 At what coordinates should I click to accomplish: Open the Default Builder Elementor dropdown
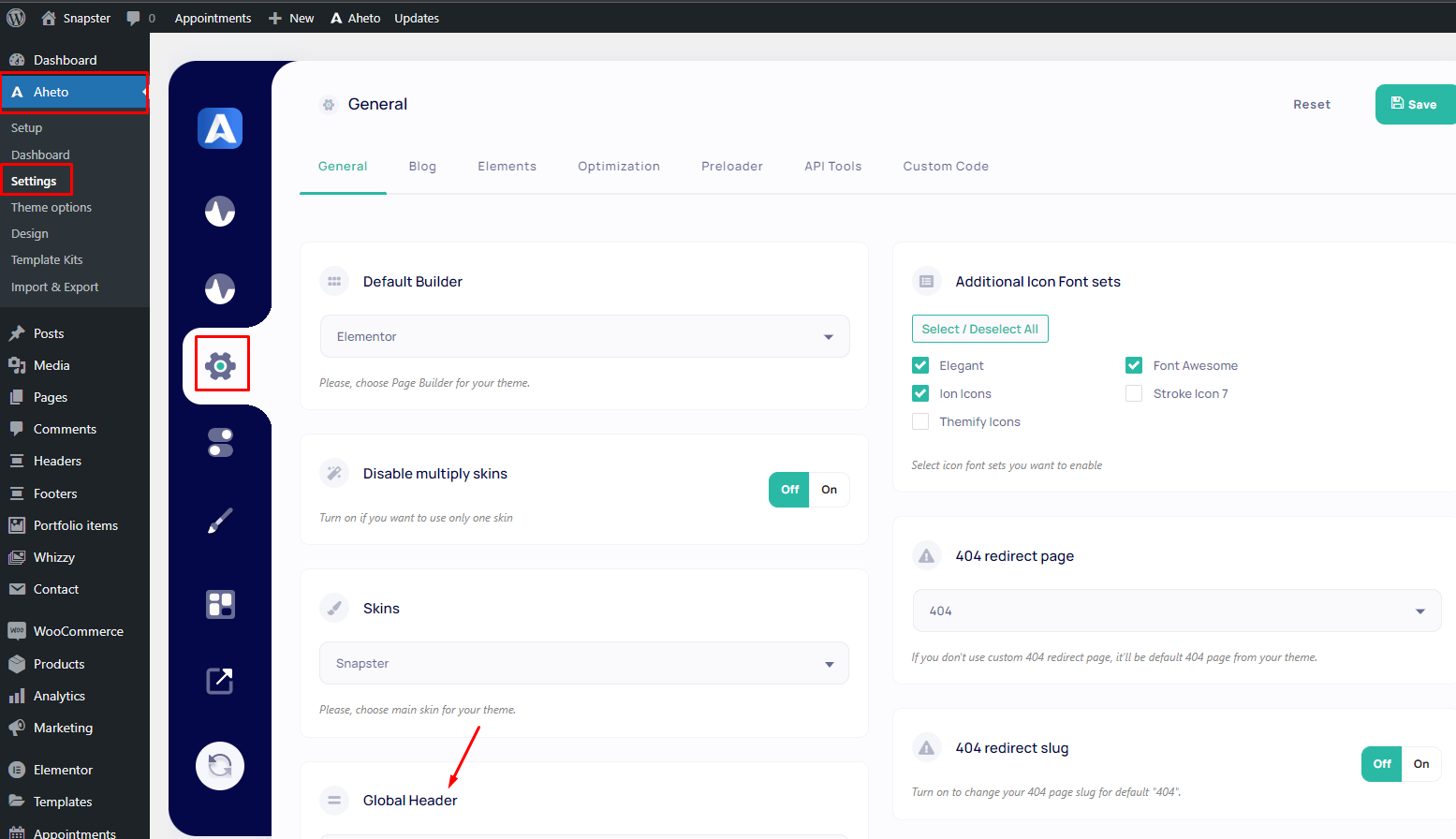click(585, 336)
